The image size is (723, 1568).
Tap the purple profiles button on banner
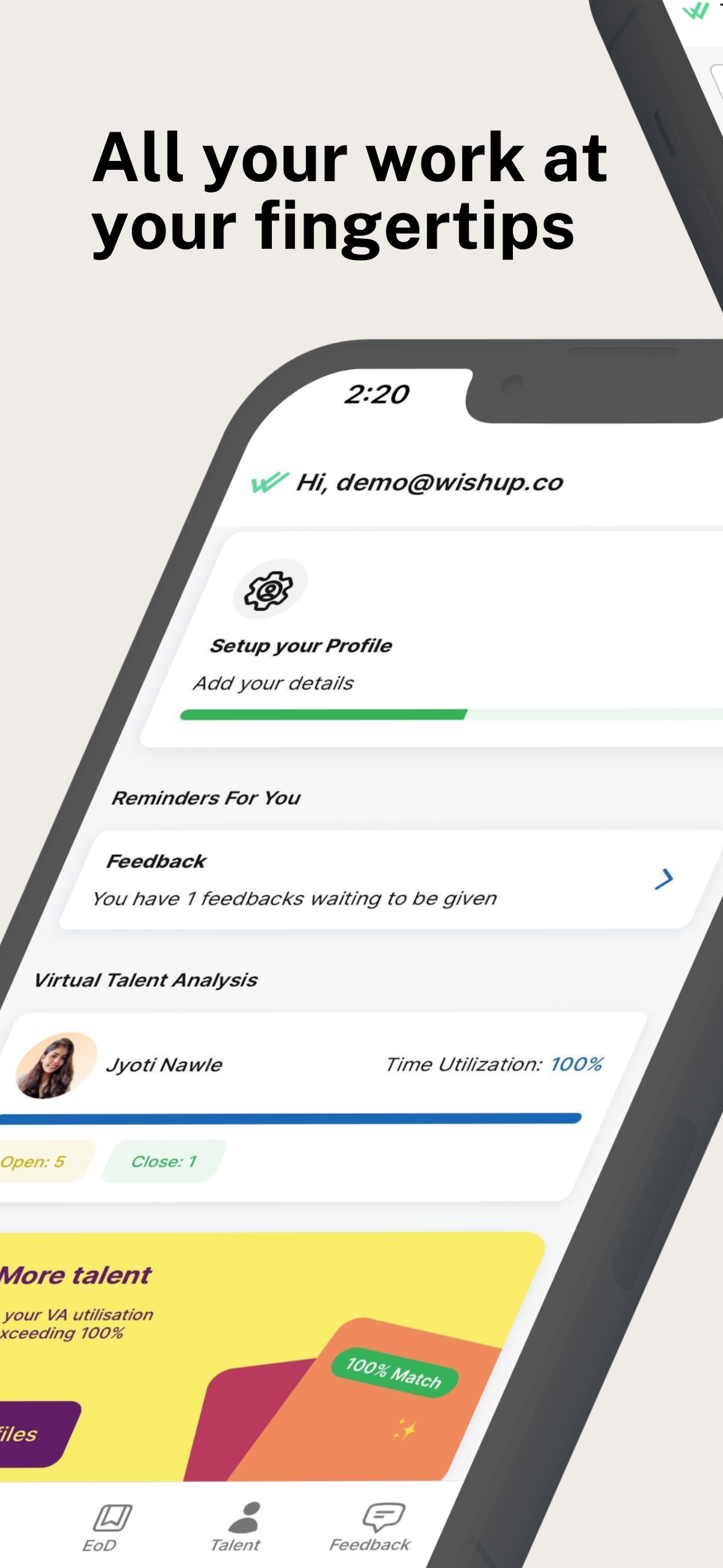(x=37, y=1434)
